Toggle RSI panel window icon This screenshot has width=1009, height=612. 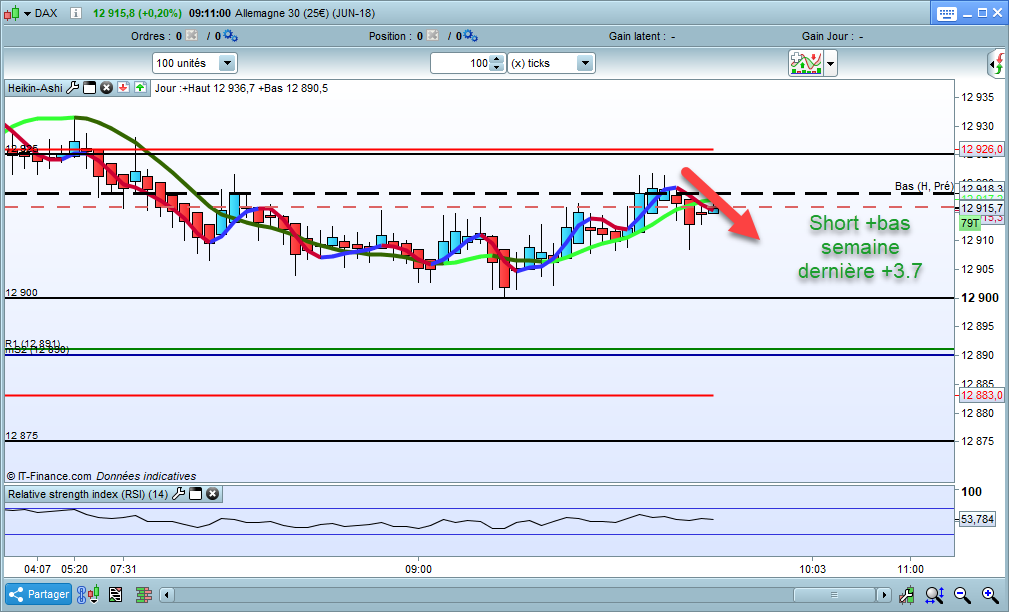coord(196,494)
